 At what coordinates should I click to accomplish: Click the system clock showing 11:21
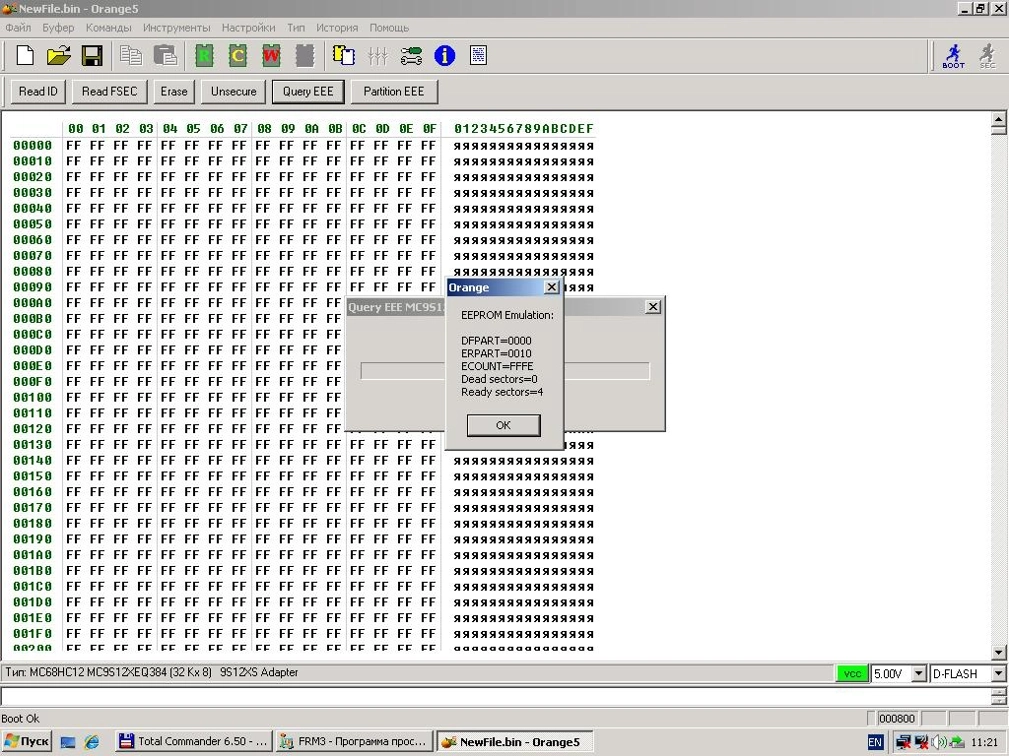[985, 742]
